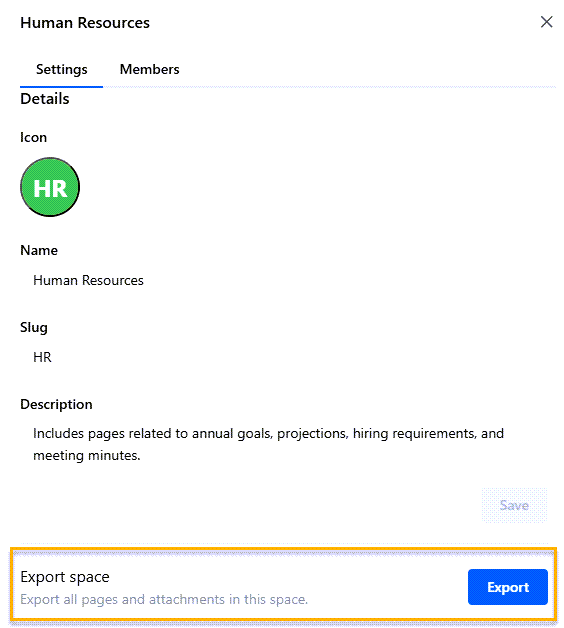Edit the Name field with Human Resources
This screenshot has height=628, width=564.
[x=283, y=280]
